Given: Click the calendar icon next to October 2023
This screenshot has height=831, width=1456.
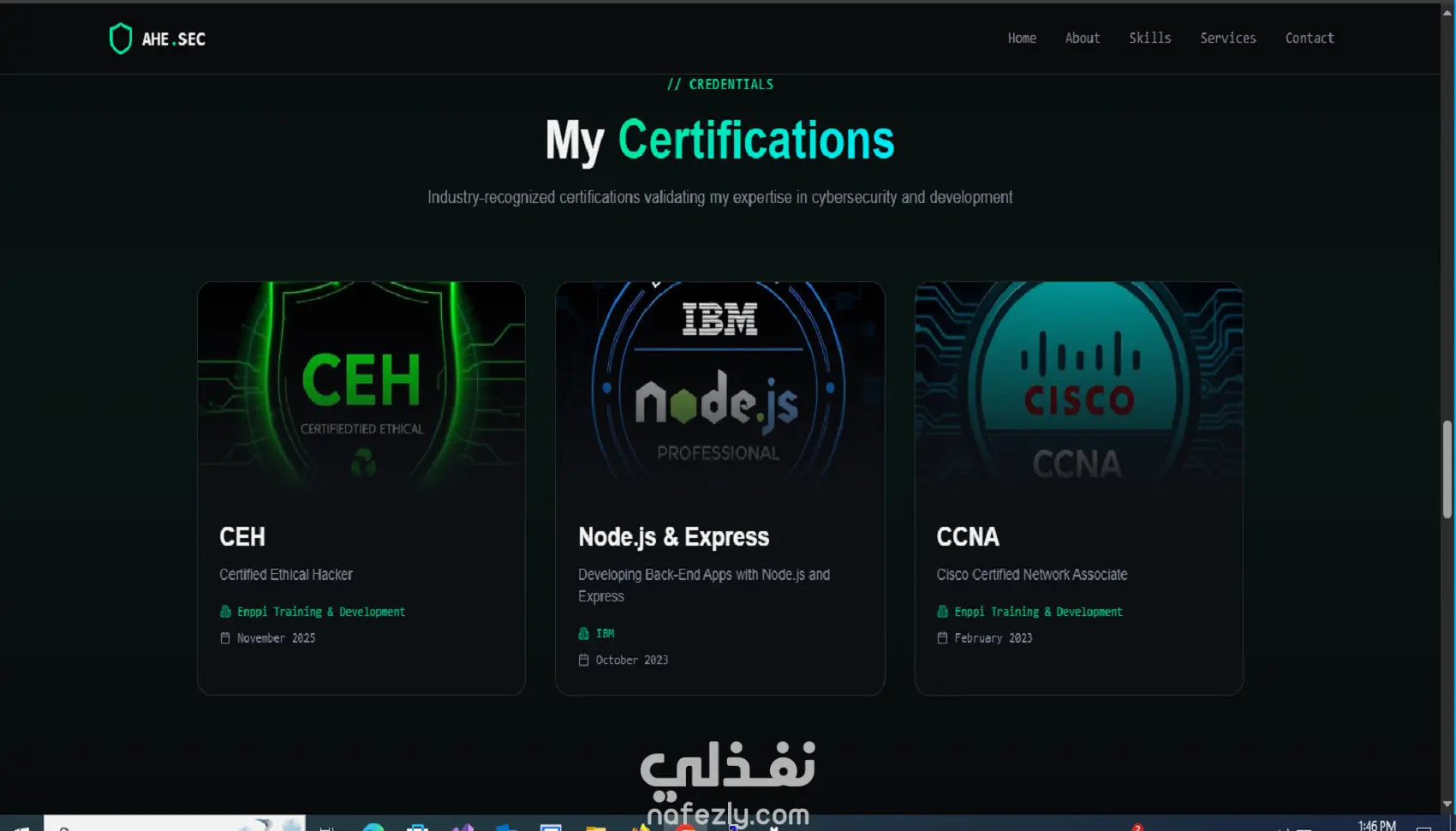Looking at the screenshot, I should pyautogui.click(x=583, y=661).
